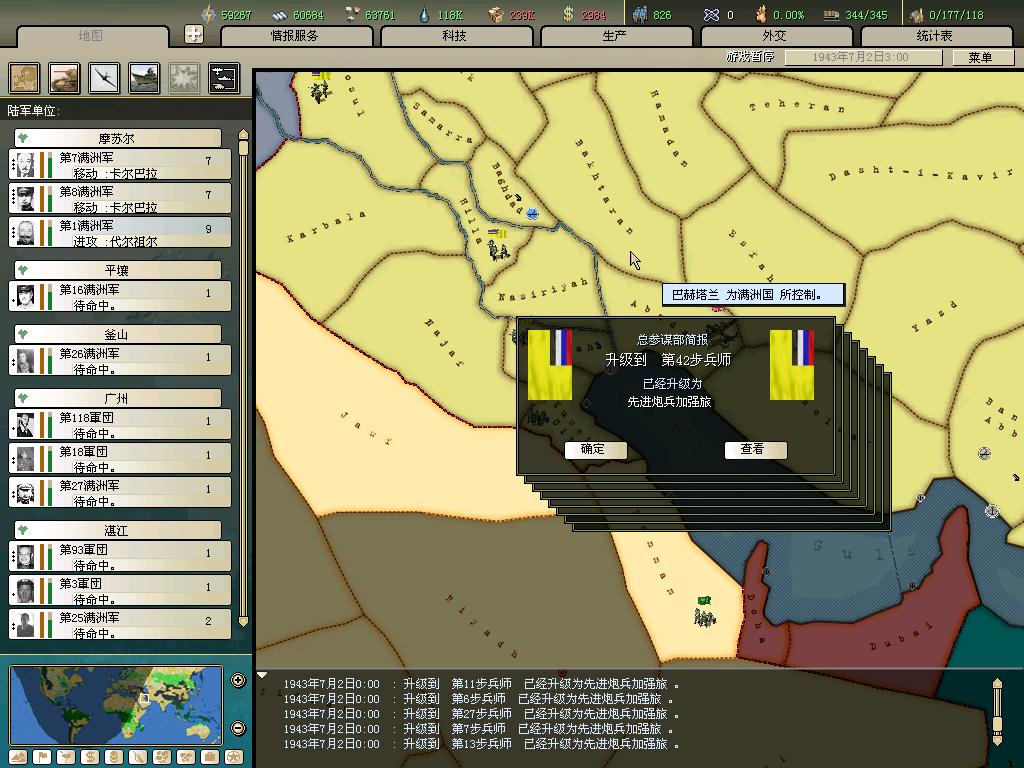Click log entry about 第27步兵师

pyautogui.click(x=481, y=714)
